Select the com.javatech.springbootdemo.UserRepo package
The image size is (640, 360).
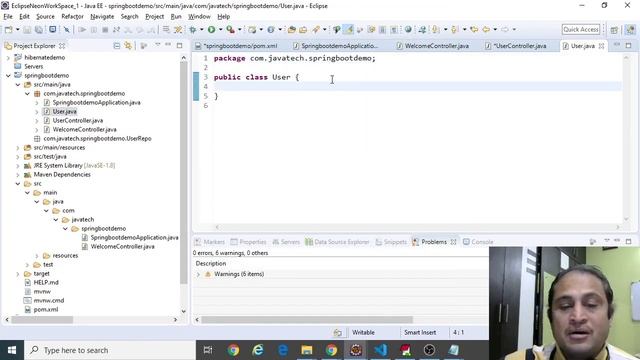97,139
